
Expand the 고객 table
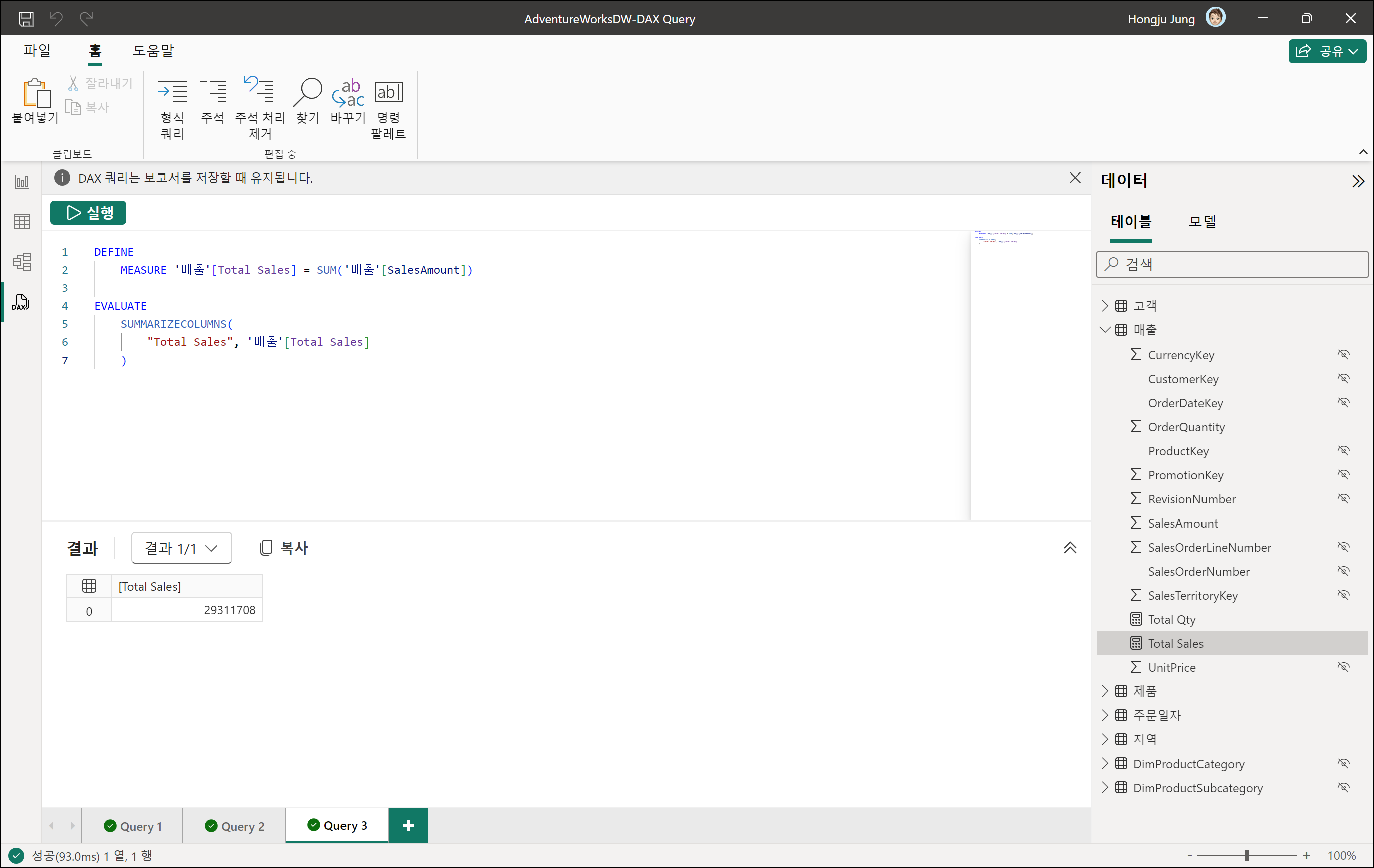click(1105, 306)
